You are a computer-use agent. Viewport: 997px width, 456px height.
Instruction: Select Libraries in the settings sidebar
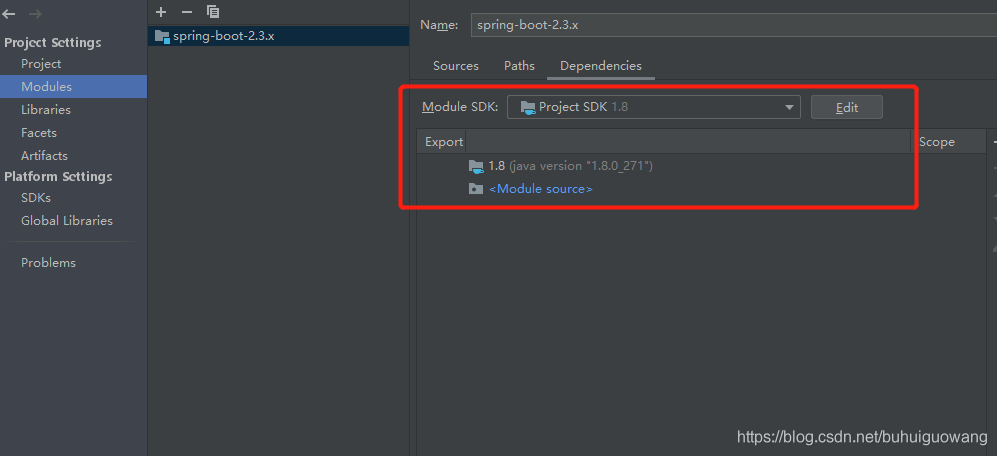click(x=46, y=110)
